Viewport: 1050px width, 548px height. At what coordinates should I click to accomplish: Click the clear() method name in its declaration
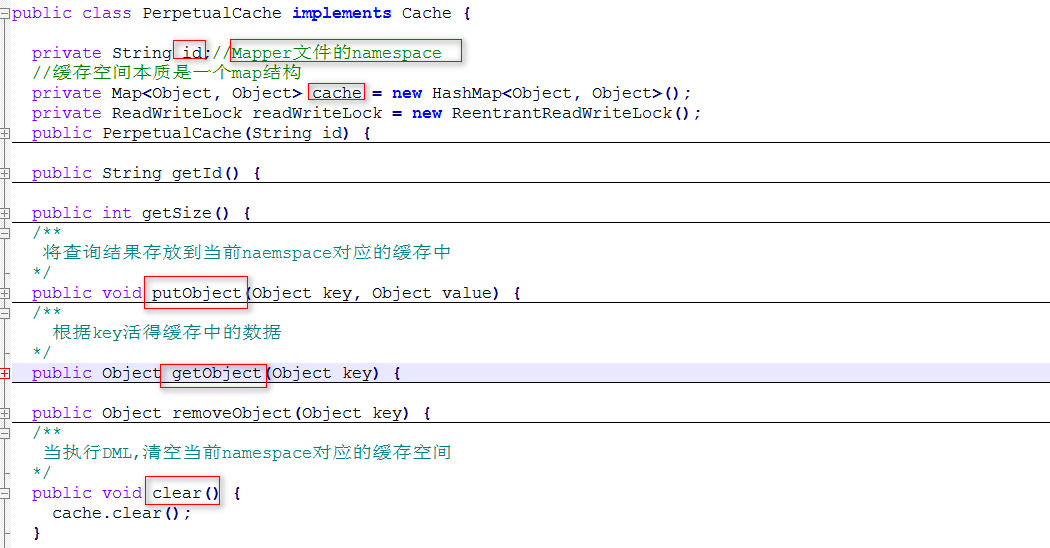[x=185, y=493]
